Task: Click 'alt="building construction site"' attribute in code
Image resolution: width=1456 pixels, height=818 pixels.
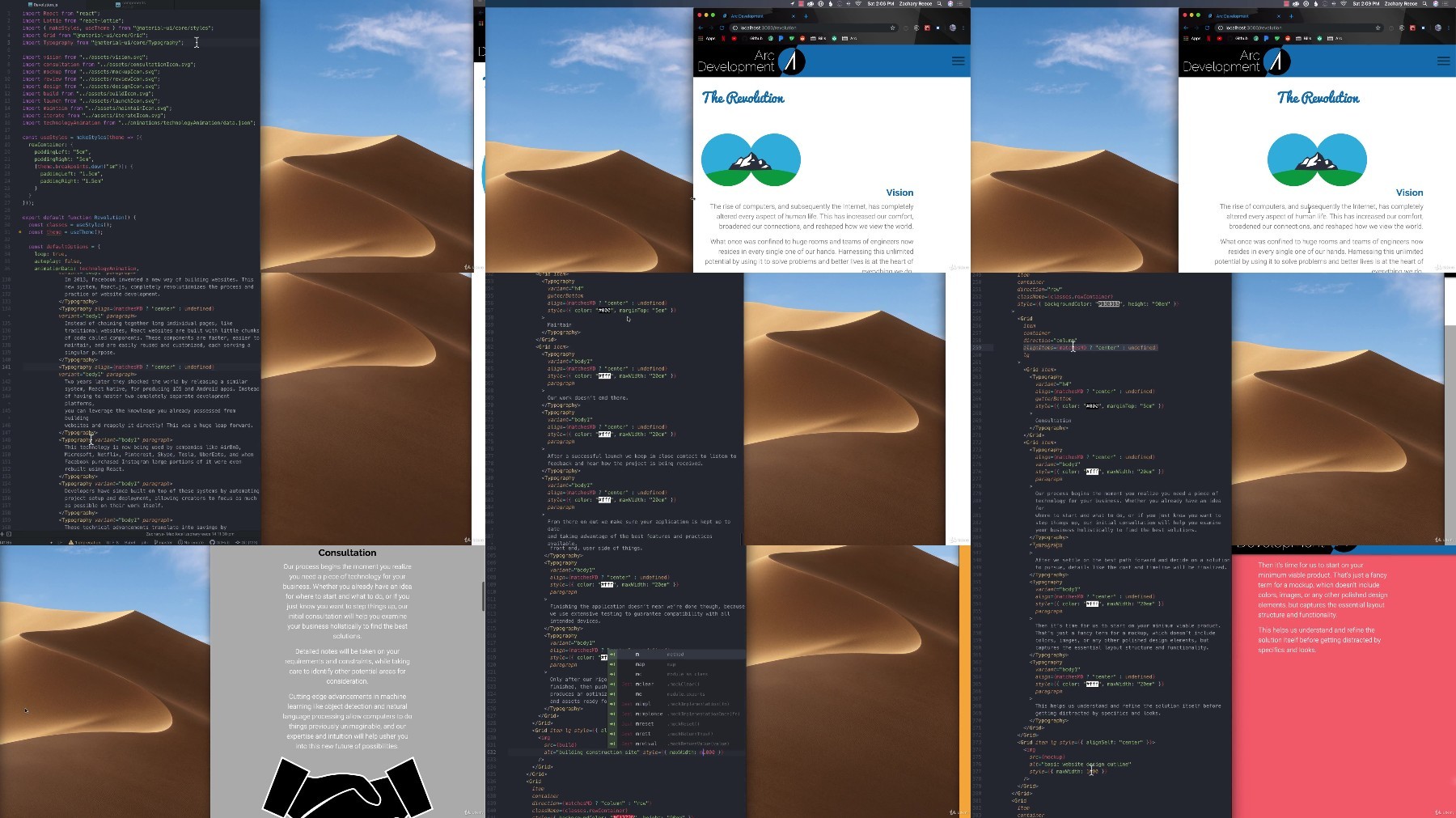Action: 590,752
